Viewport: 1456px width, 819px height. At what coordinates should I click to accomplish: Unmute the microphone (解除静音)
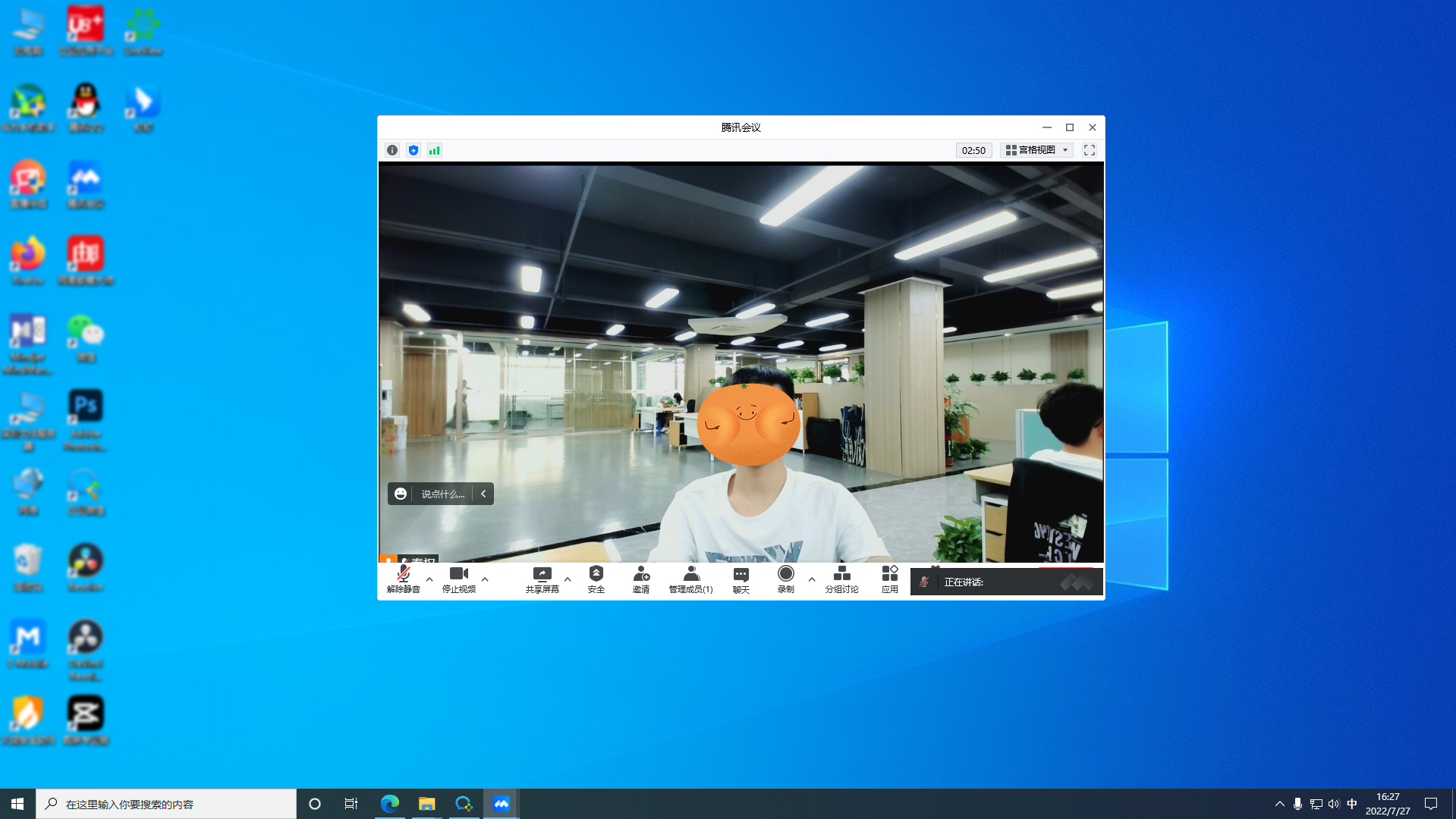click(x=403, y=579)
